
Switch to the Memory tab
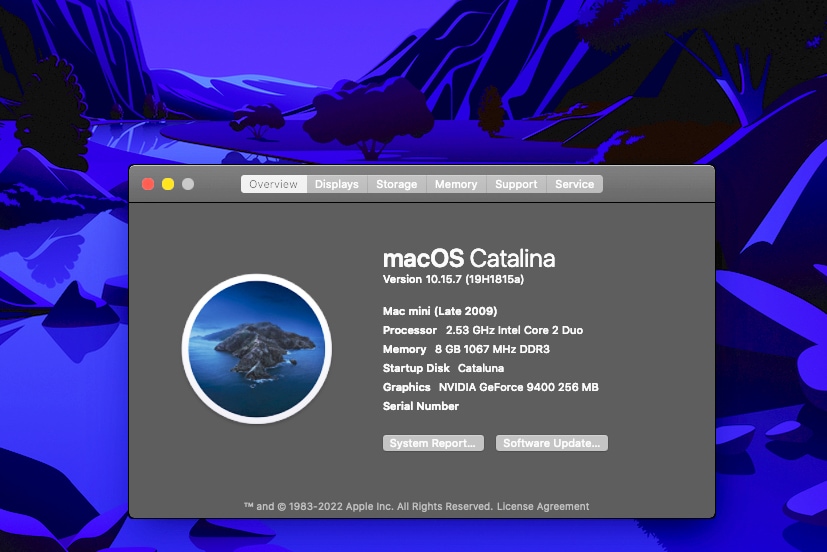(x=456, y=184)
